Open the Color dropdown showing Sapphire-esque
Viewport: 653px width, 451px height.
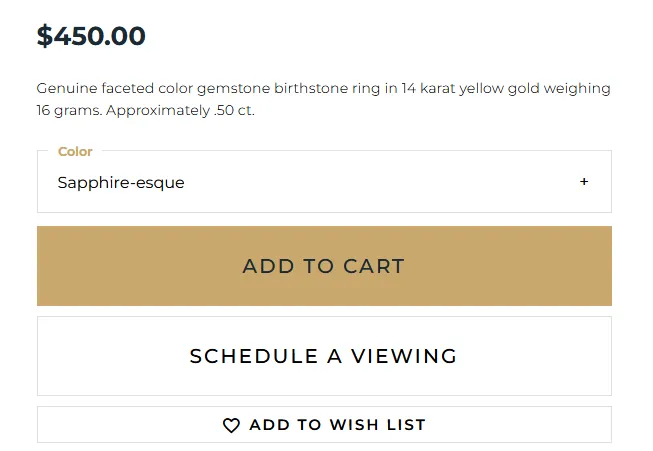tap(324, 182)
